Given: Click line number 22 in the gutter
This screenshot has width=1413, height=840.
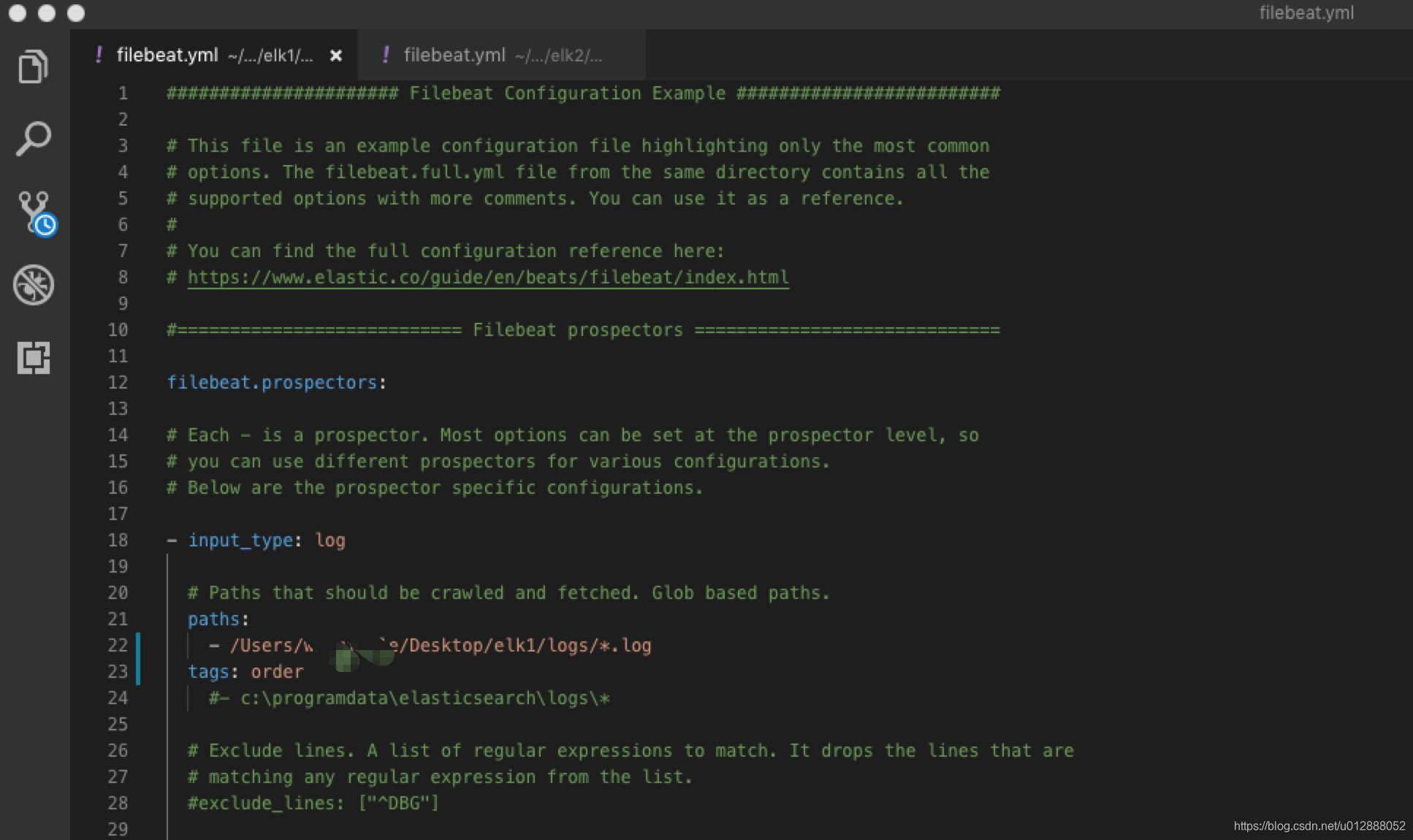Looking at the screenshot, I should [x=118, y=646].
